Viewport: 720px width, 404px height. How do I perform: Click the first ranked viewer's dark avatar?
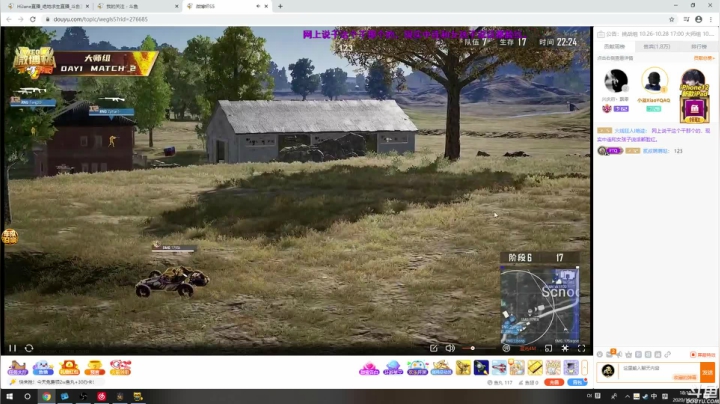coord(615,81)
